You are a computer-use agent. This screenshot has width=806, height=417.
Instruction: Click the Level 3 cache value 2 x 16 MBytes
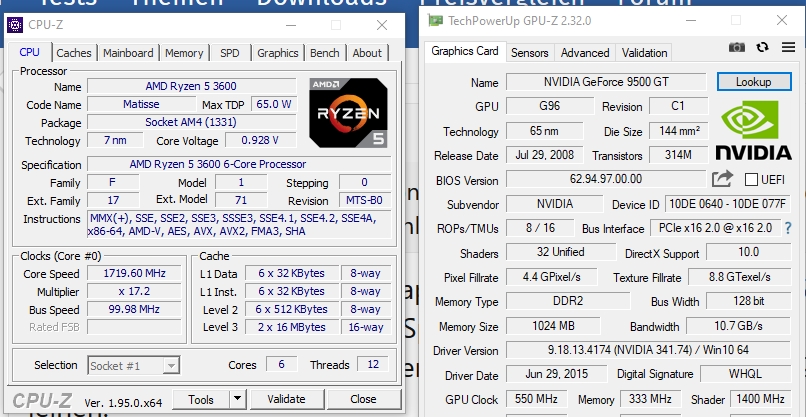point(291,327)
